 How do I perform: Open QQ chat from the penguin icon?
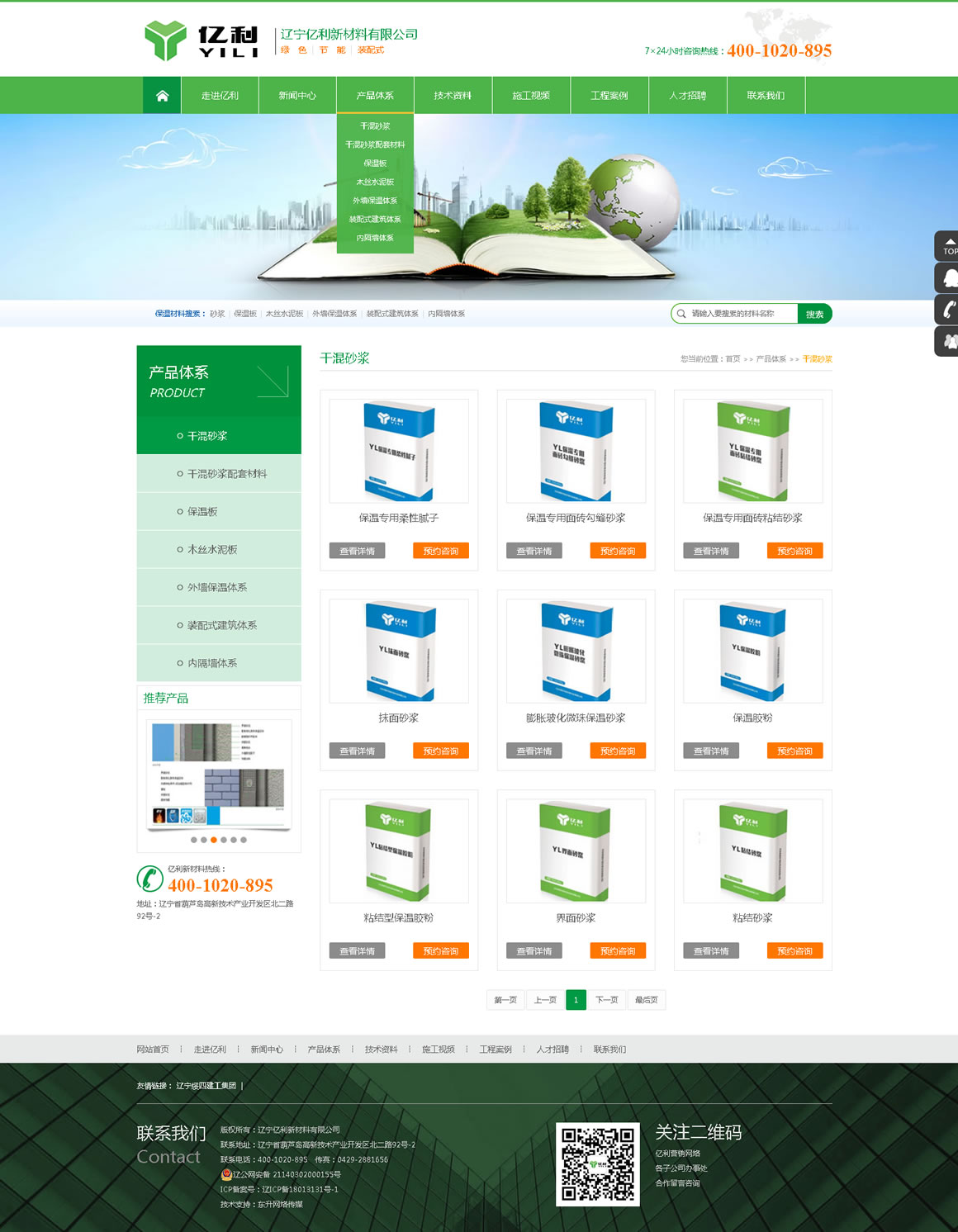tap(949, 278)
